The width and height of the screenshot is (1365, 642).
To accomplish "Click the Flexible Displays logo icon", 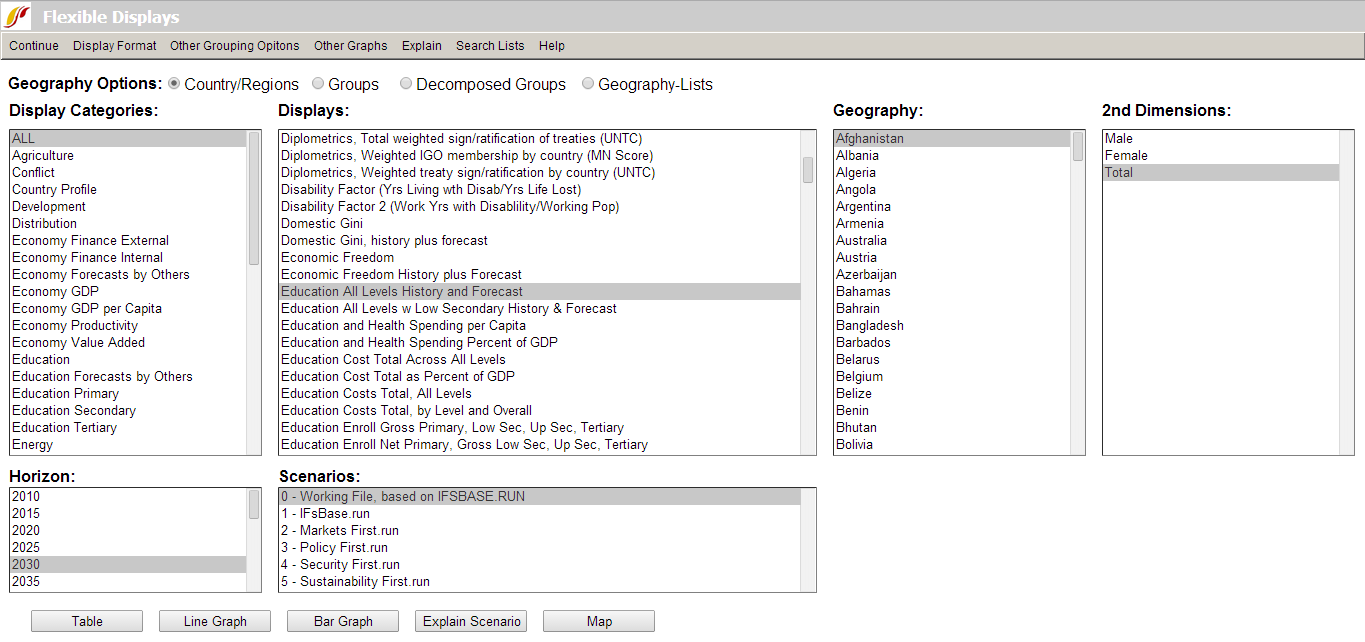I will pos(18,16).
